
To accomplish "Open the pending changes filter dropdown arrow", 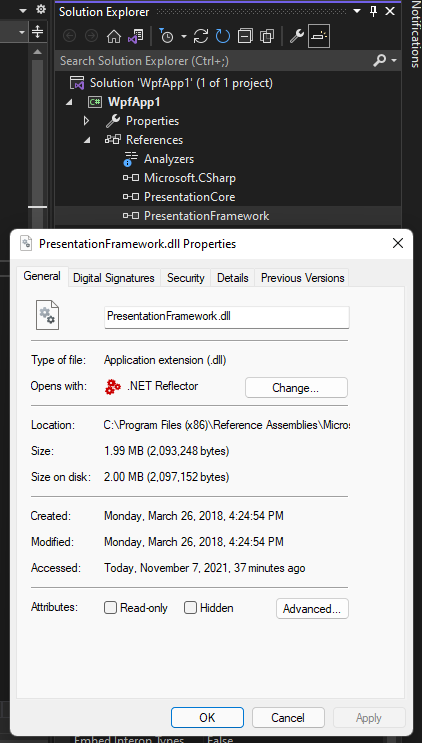I will (184, 36).
